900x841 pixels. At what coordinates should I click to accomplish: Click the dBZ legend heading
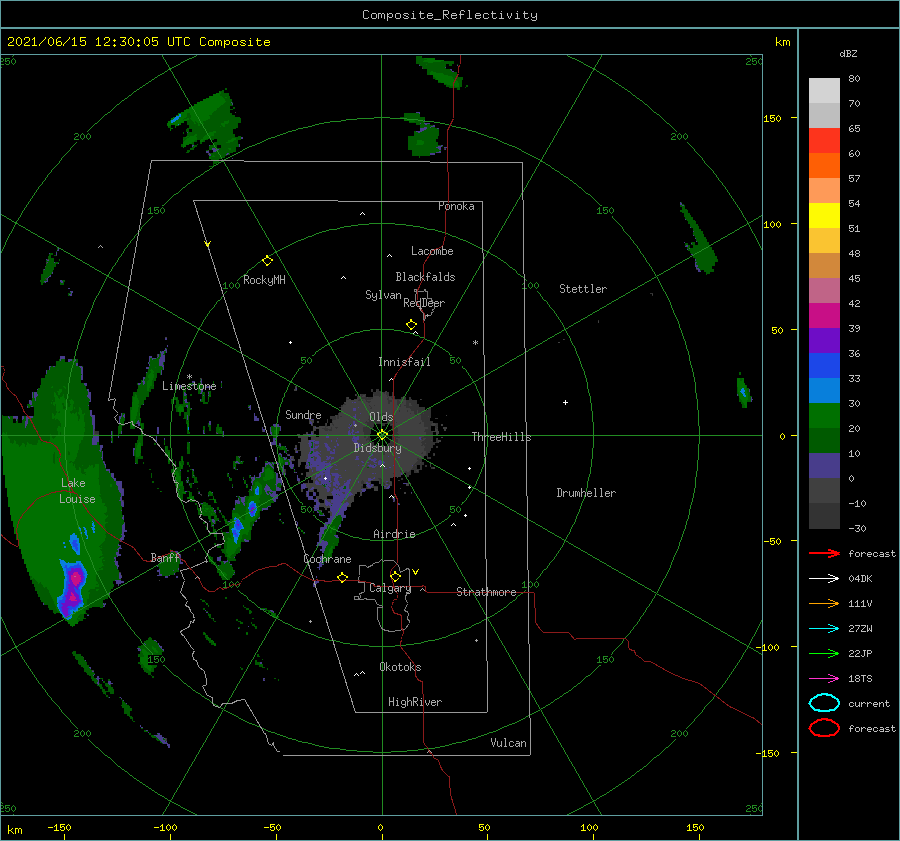pos(848,53)
